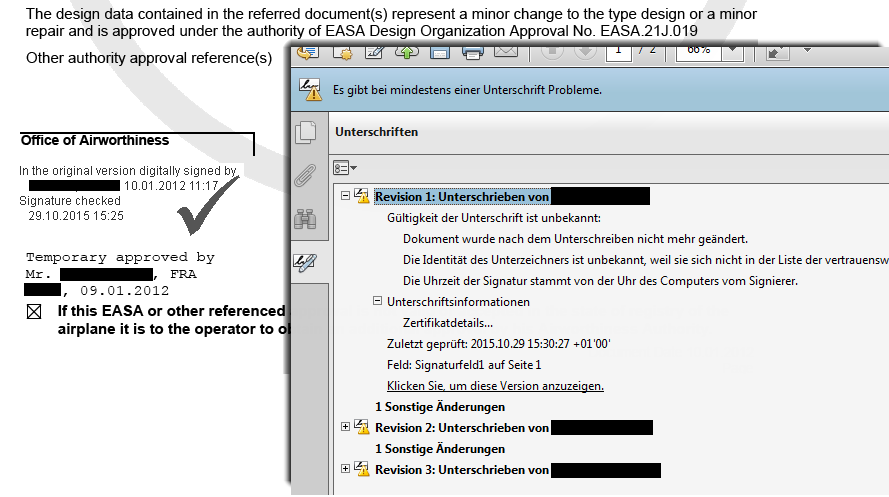Select 'Dokument wurde nach dem Unterschreiben' row

575,239
